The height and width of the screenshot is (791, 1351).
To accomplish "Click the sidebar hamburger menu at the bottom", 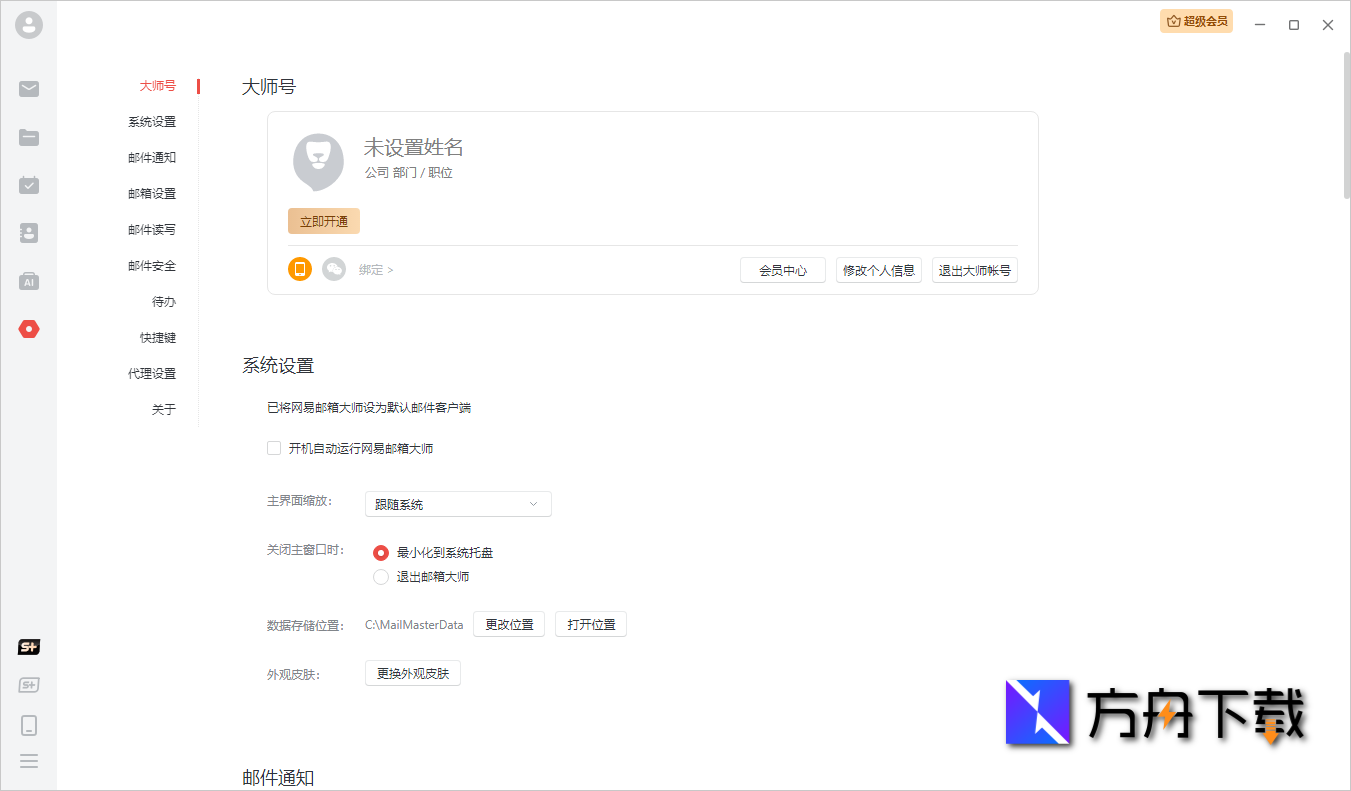I will [29, 761].
